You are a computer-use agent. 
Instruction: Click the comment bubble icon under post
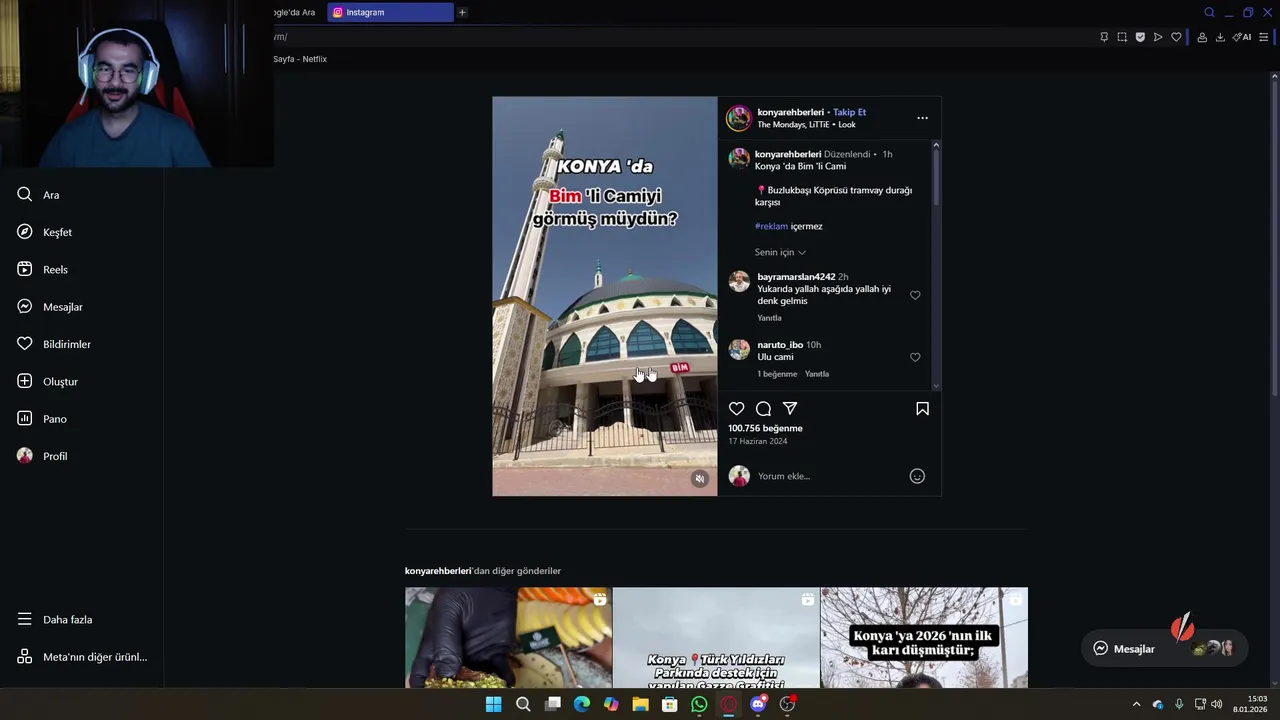(763, 408)
